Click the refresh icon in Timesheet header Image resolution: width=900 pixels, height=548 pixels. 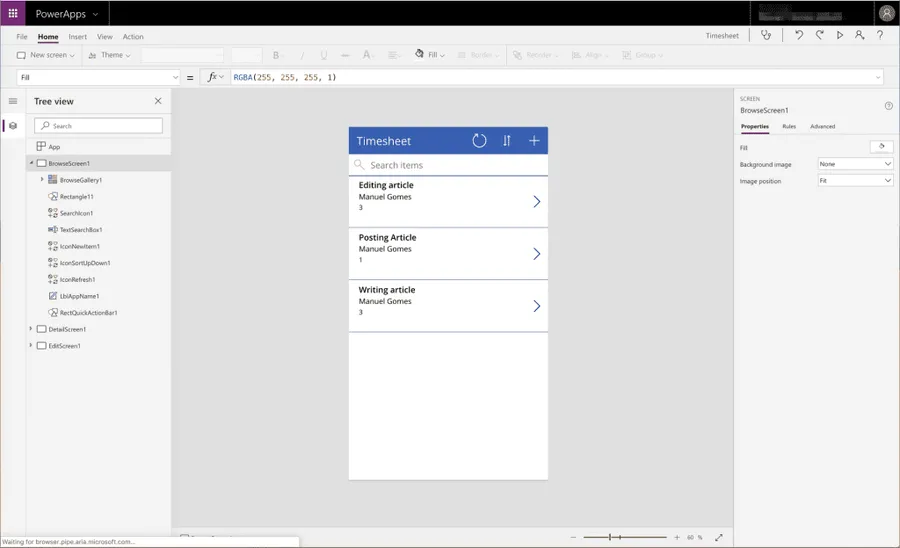(x=479, y=141)
